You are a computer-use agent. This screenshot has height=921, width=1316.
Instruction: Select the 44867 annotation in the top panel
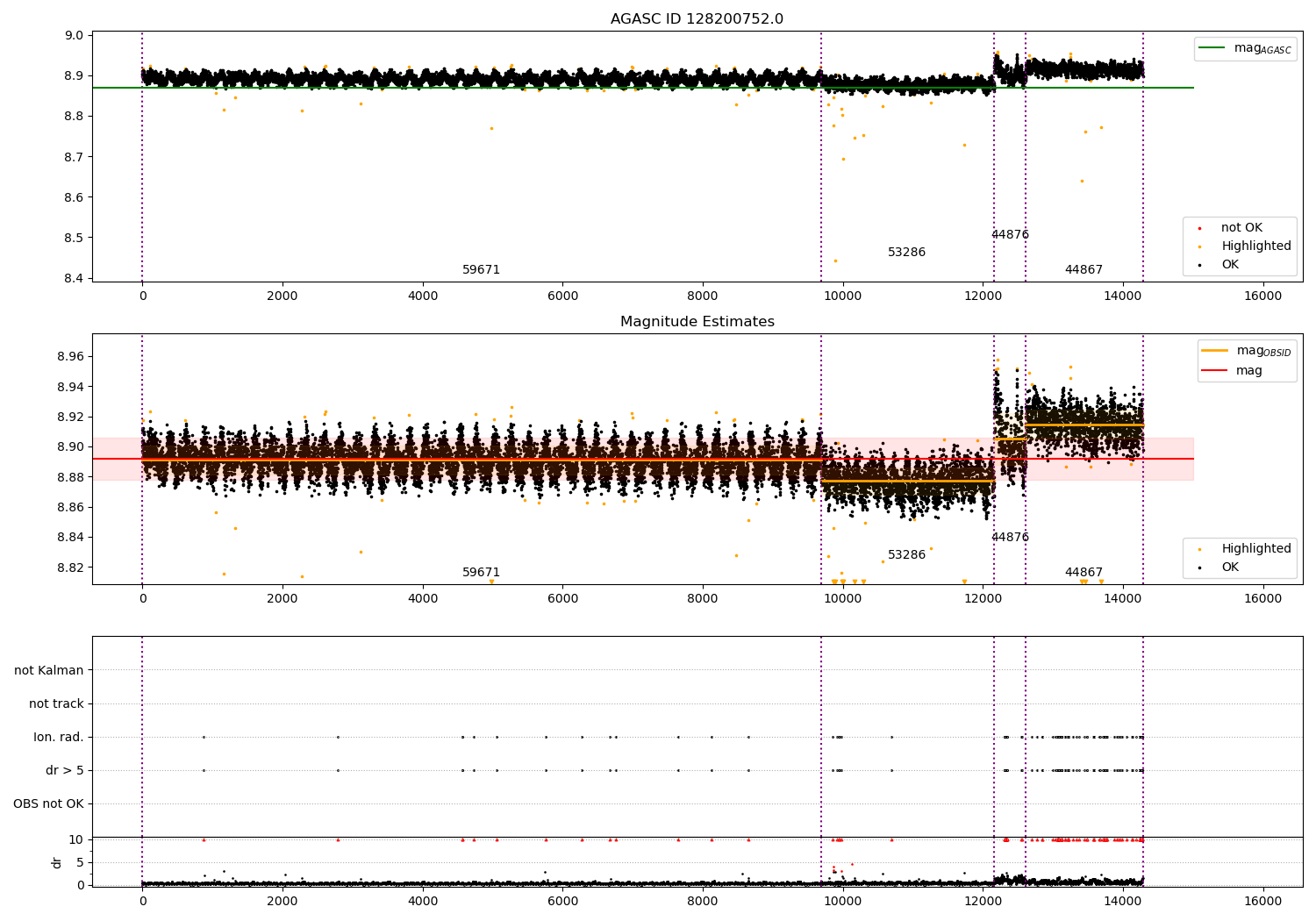tap(1084, 270)
